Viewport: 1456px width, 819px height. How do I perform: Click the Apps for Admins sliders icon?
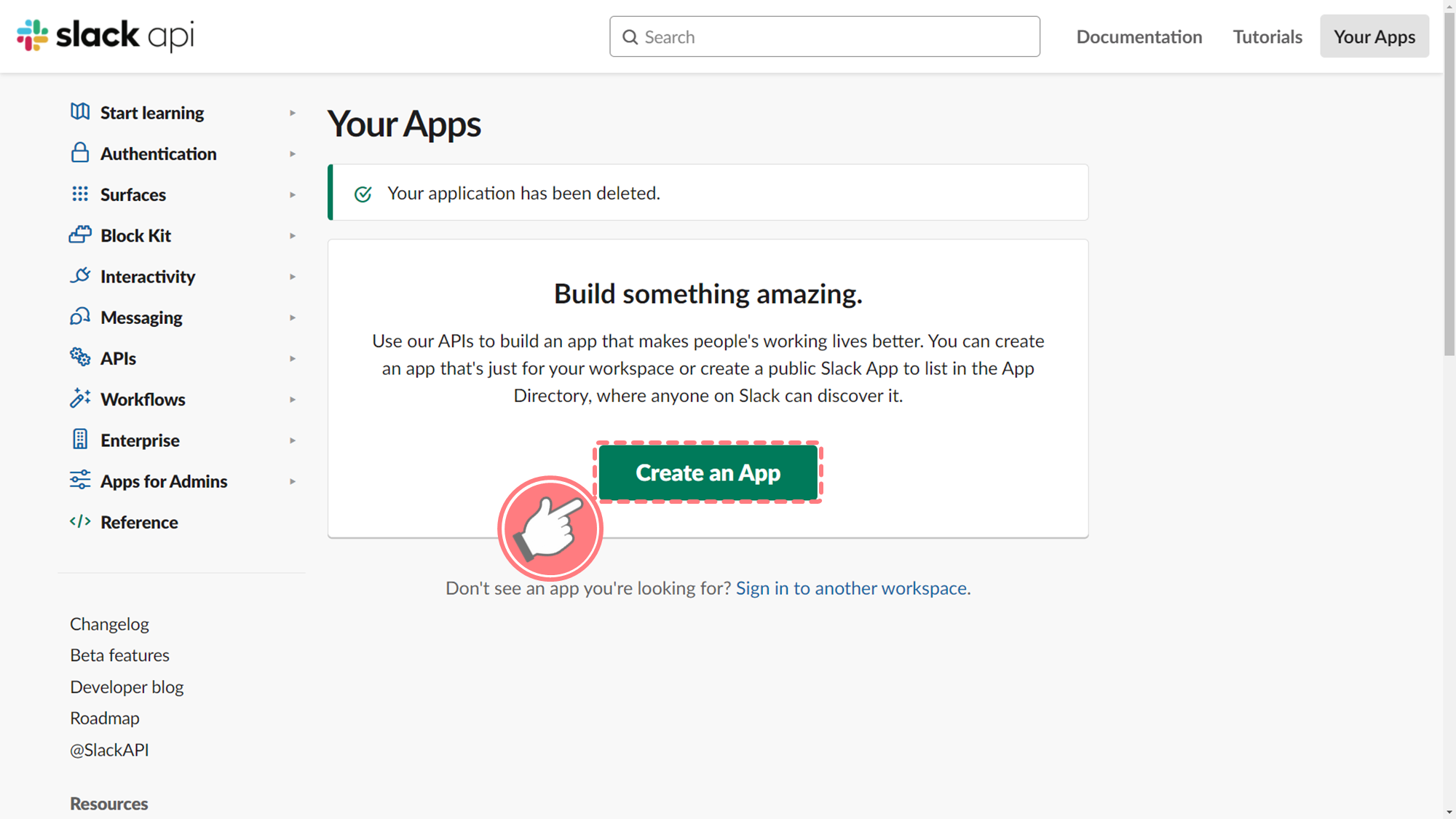(80, 480)
